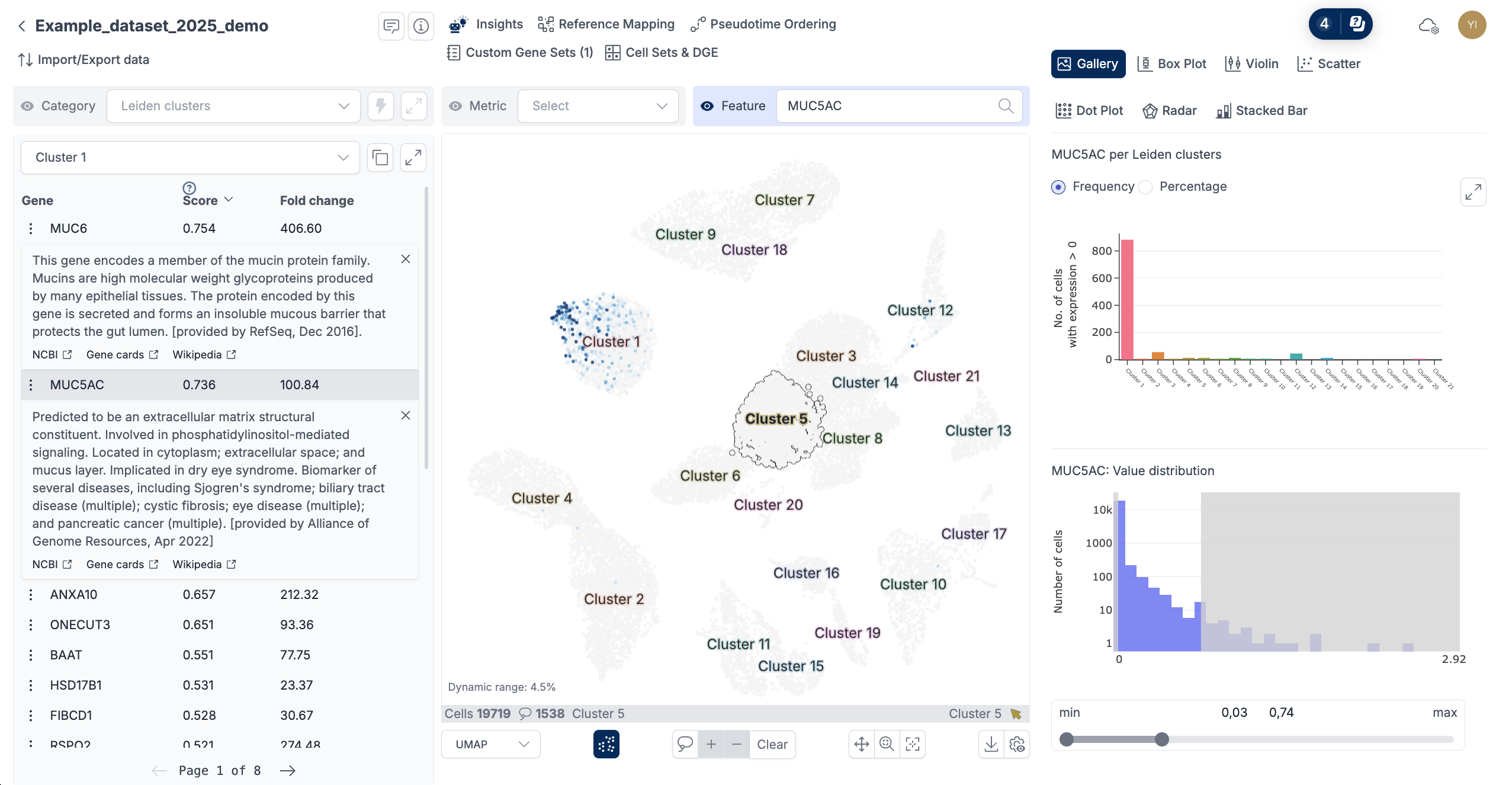The height and width of the screenshot is (785, 1512).
Task: Click the download plot icon
Action: pos(991,744)
